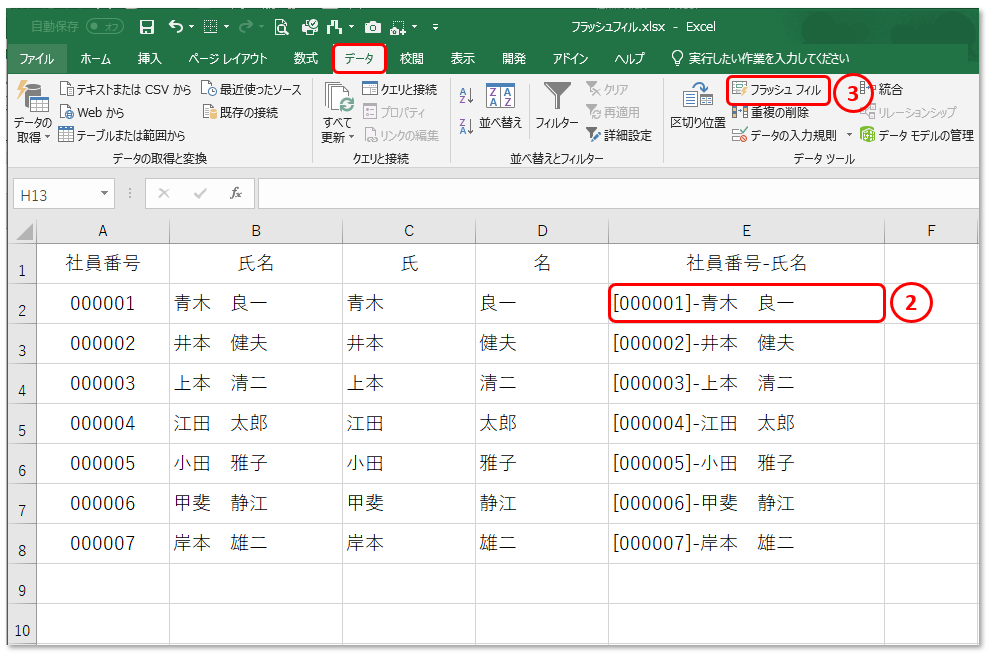Select cell 小田 雅子 in column B
The image size is (989, 656).
click(255, 464)
